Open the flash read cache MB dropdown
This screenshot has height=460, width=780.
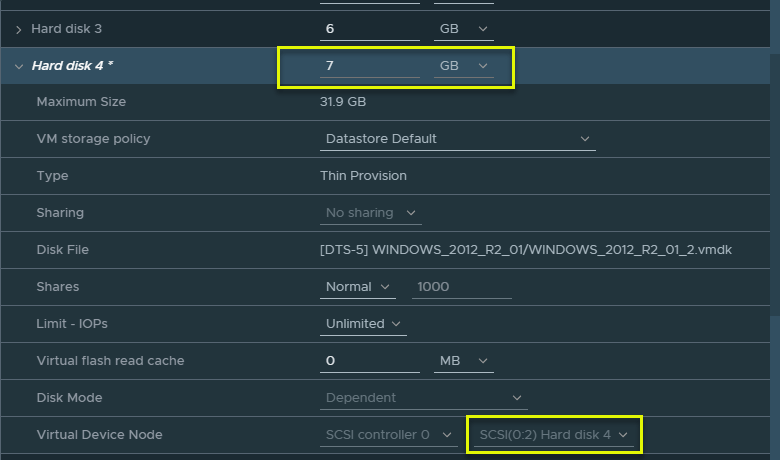coord(464,360)
